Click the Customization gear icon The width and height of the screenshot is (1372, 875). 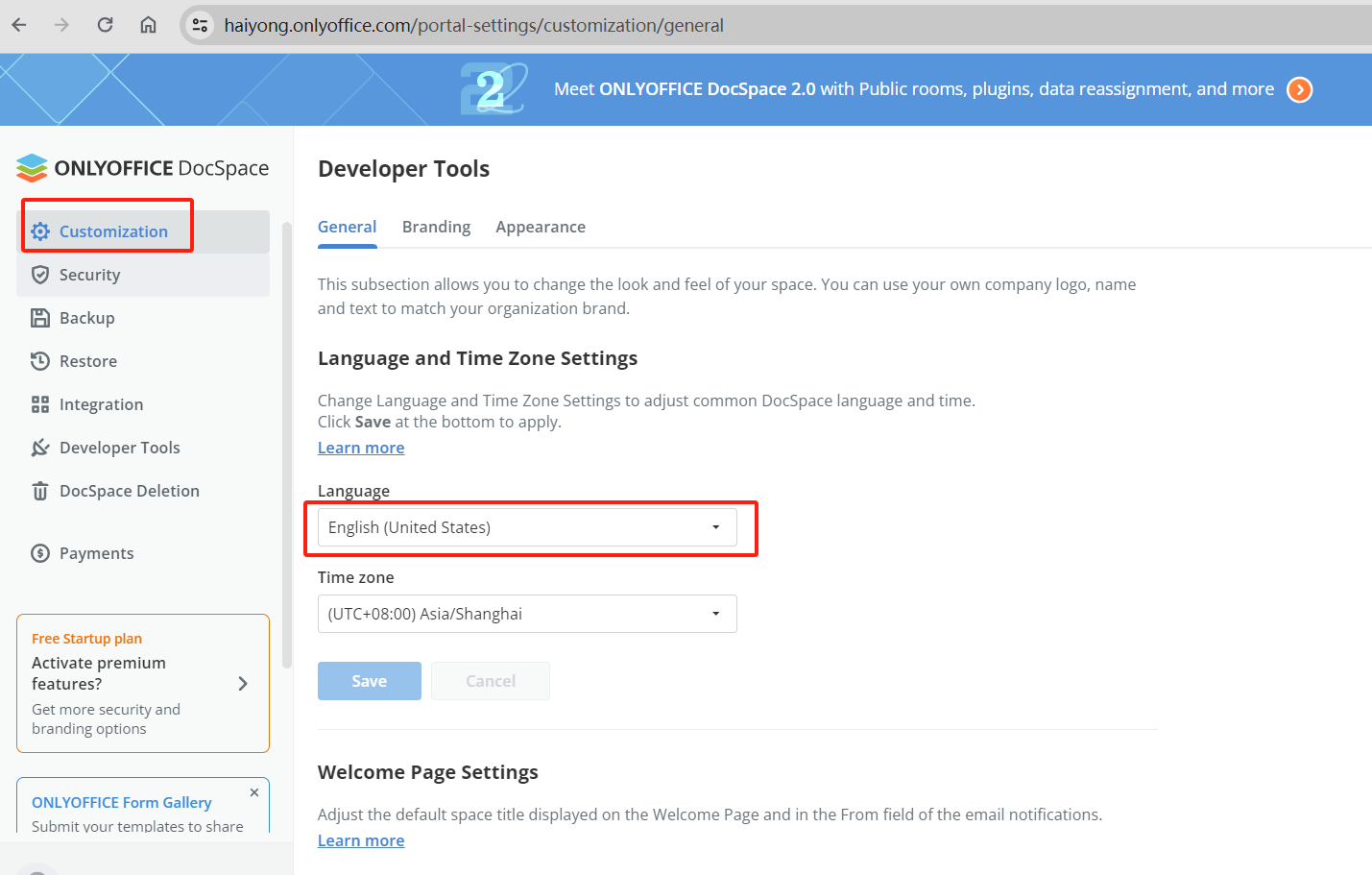[x=40, y=231]
